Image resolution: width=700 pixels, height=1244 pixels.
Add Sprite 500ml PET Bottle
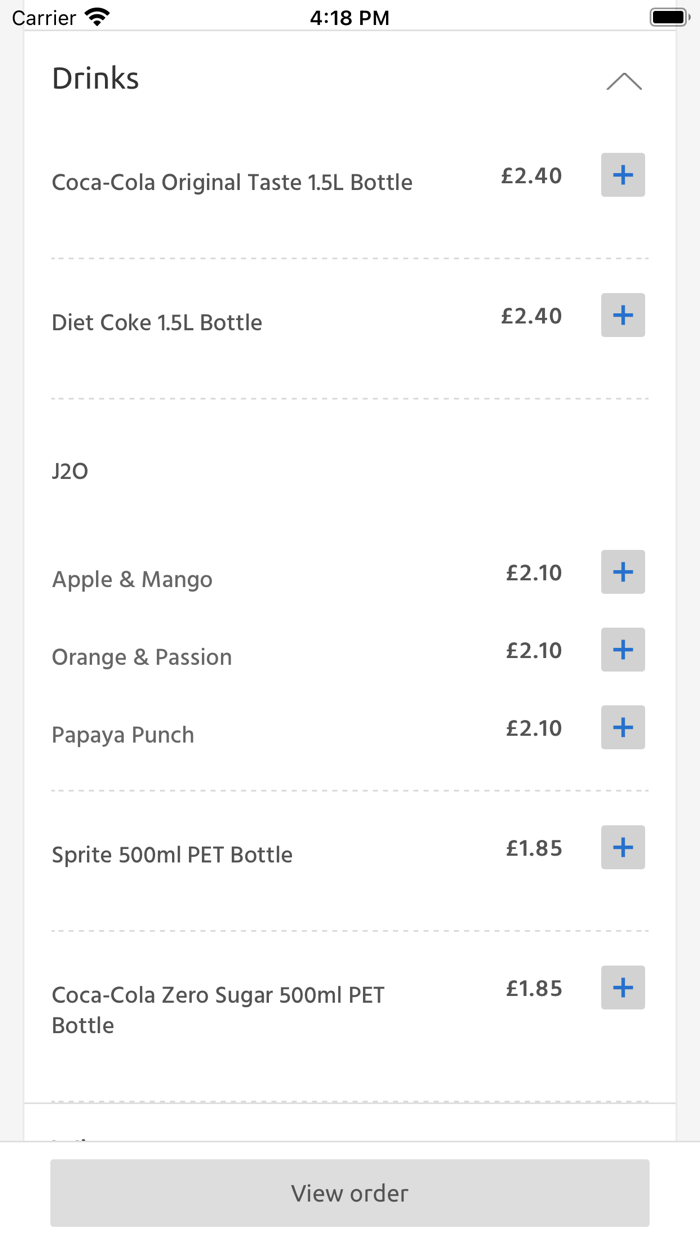(x=622, y=847)
